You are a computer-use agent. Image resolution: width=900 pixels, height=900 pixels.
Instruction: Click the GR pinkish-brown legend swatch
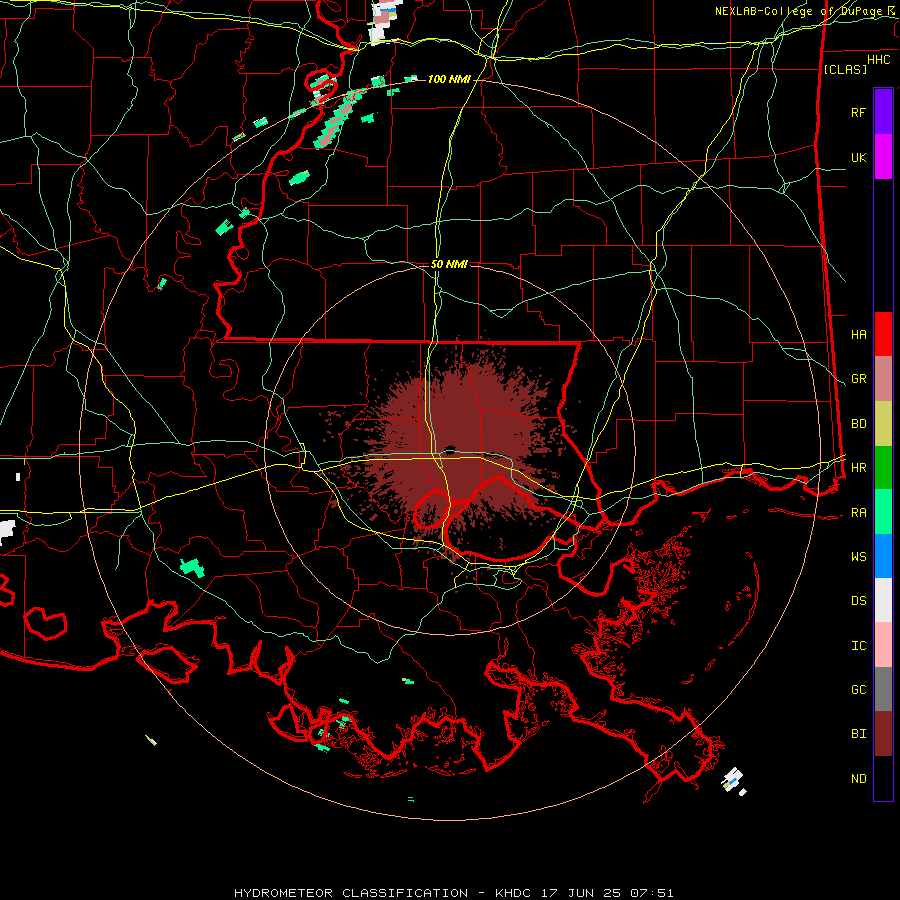point(883,378)
